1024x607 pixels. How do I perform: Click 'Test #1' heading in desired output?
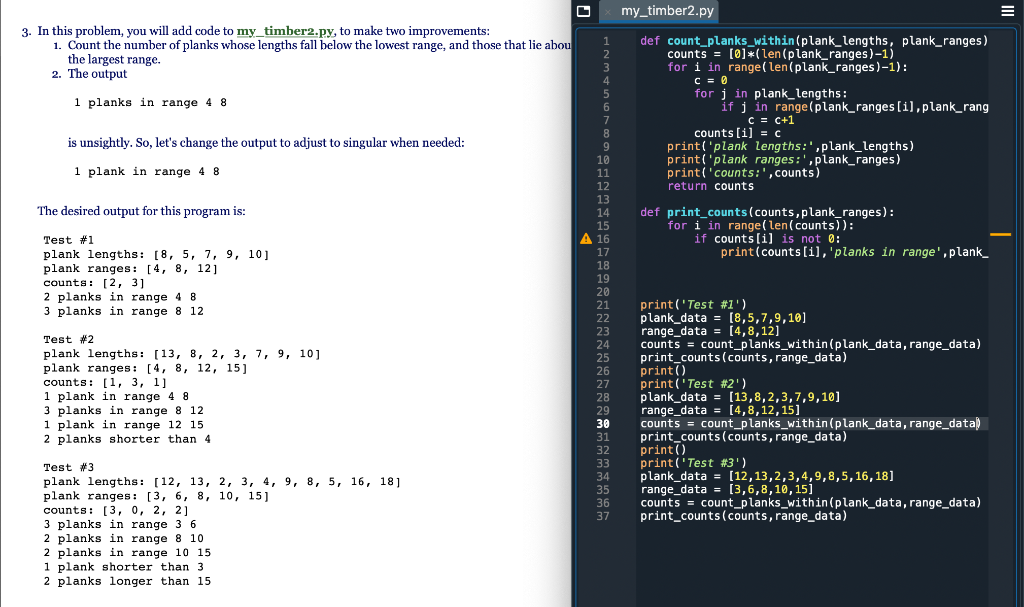coord(69,240)
